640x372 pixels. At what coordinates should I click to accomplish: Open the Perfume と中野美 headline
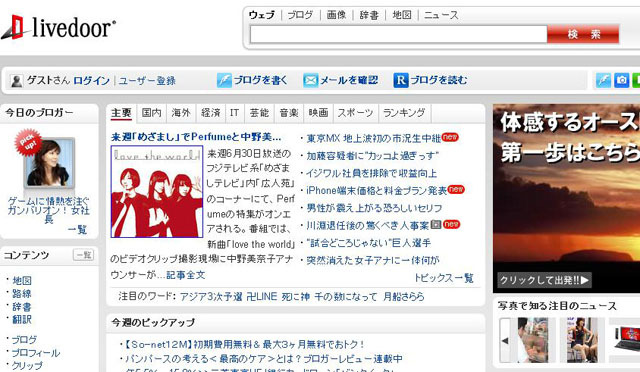tap(196, 136)
